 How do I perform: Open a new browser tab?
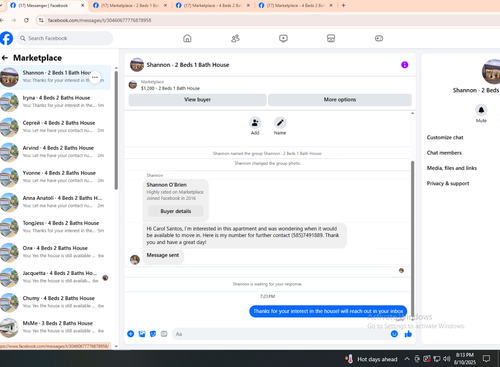click(x=343, y=5)
